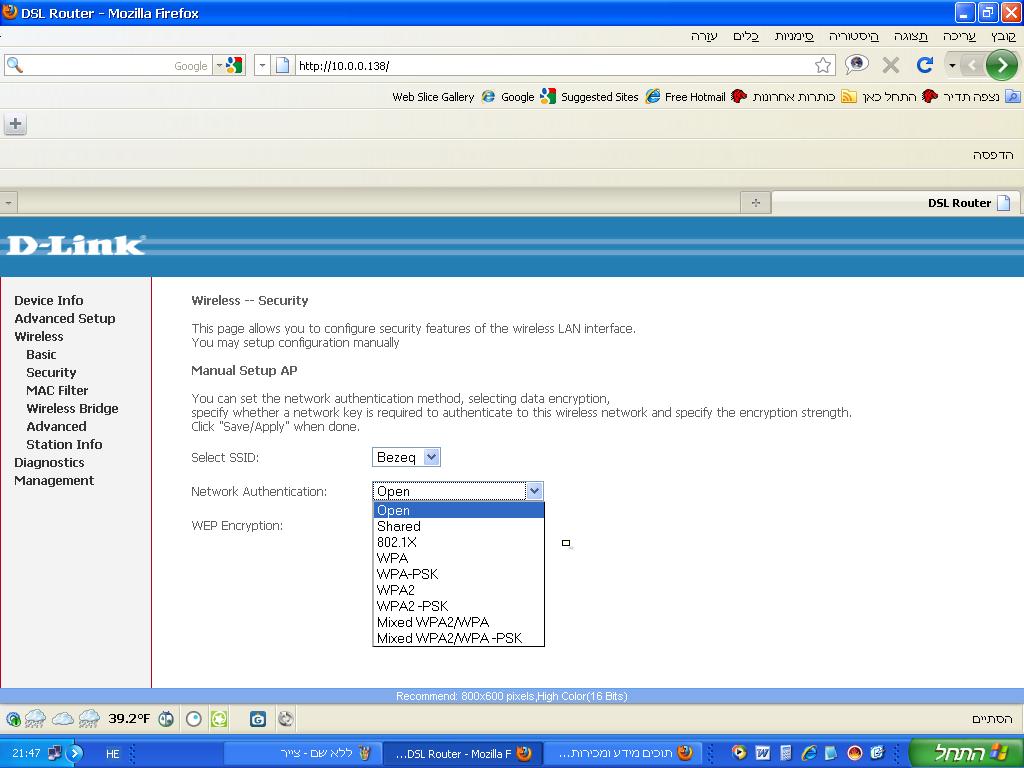Click the reload page icon

[925, 65]
